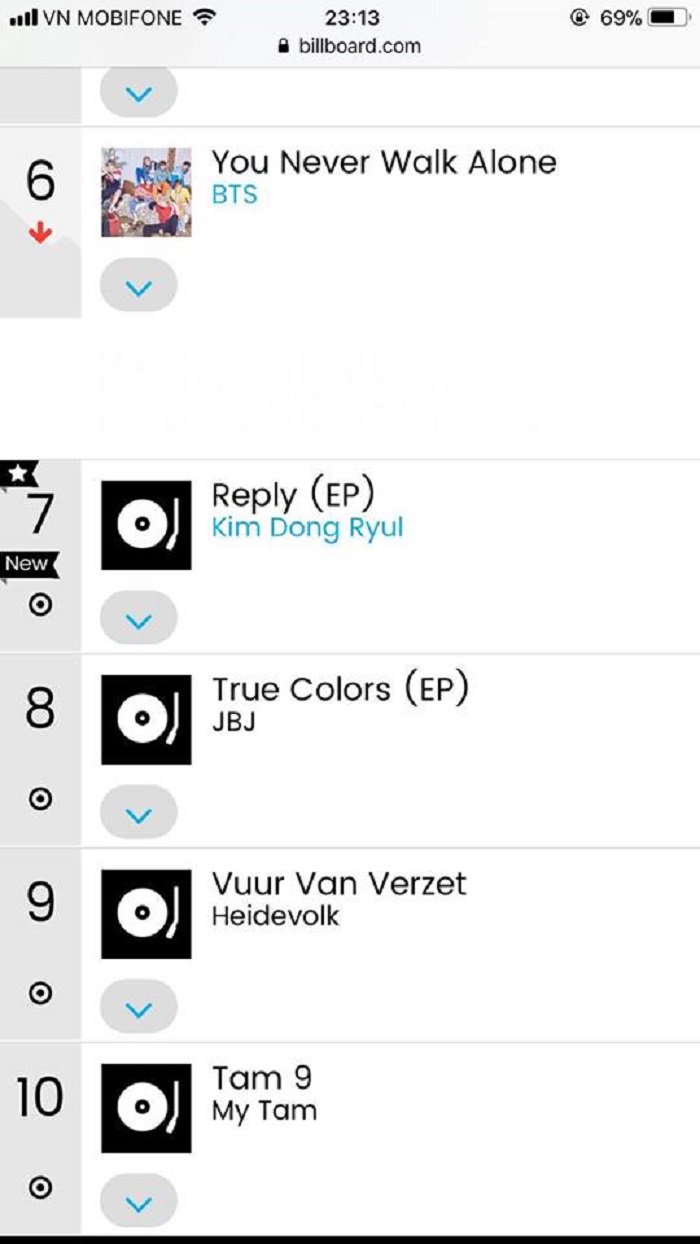Viewport: 700px width, 1244px height.
Task: Expand the True Colors (EP) entry
Action: pyautogui.click(x=139, y=815)
